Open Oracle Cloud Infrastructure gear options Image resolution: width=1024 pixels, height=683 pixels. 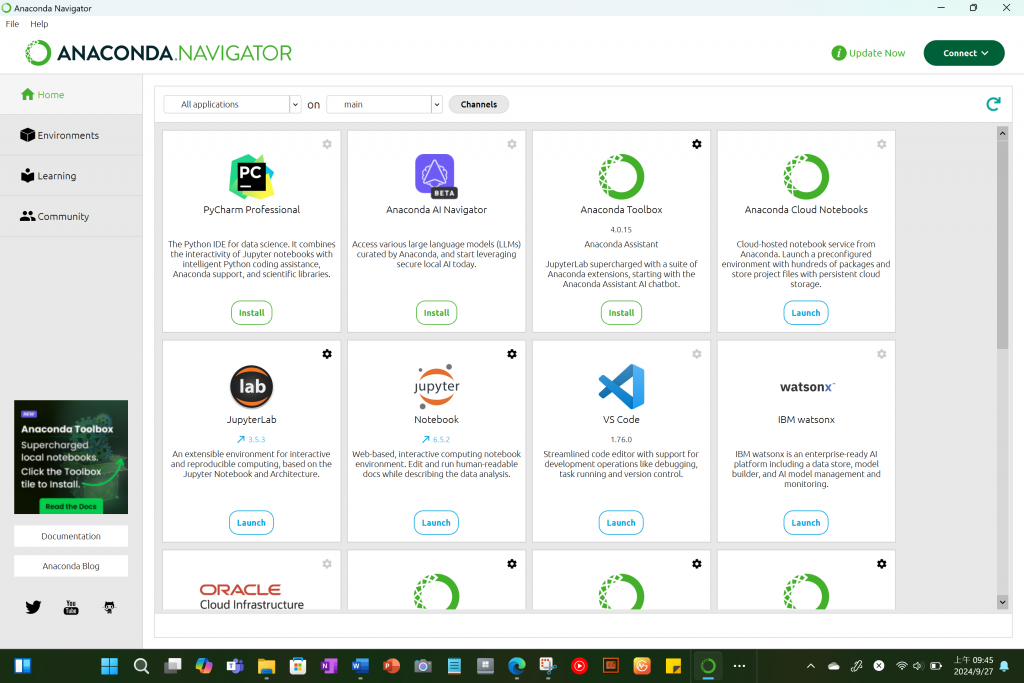pos(327,564)
